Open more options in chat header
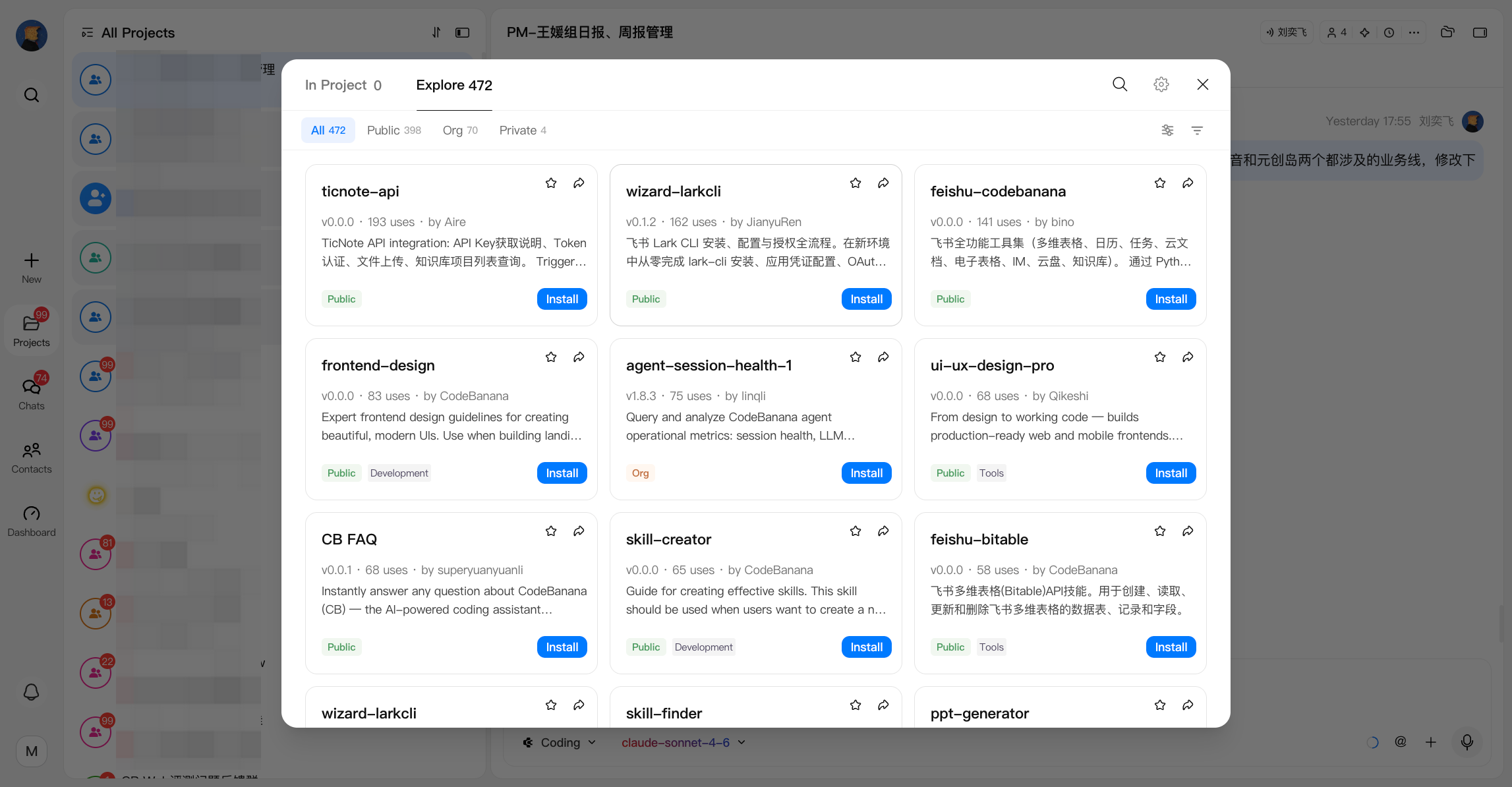This screenshot has width=1512, height=787. point(1414,32)
